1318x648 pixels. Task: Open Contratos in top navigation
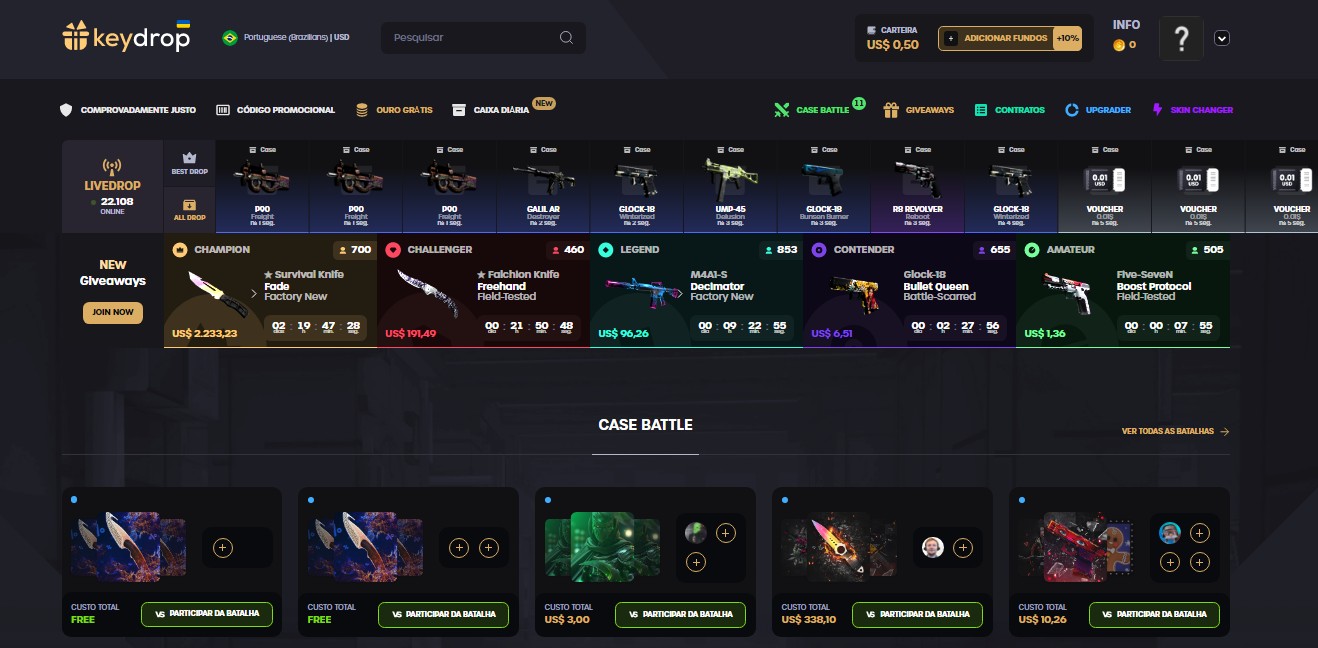click(1009, 109)
